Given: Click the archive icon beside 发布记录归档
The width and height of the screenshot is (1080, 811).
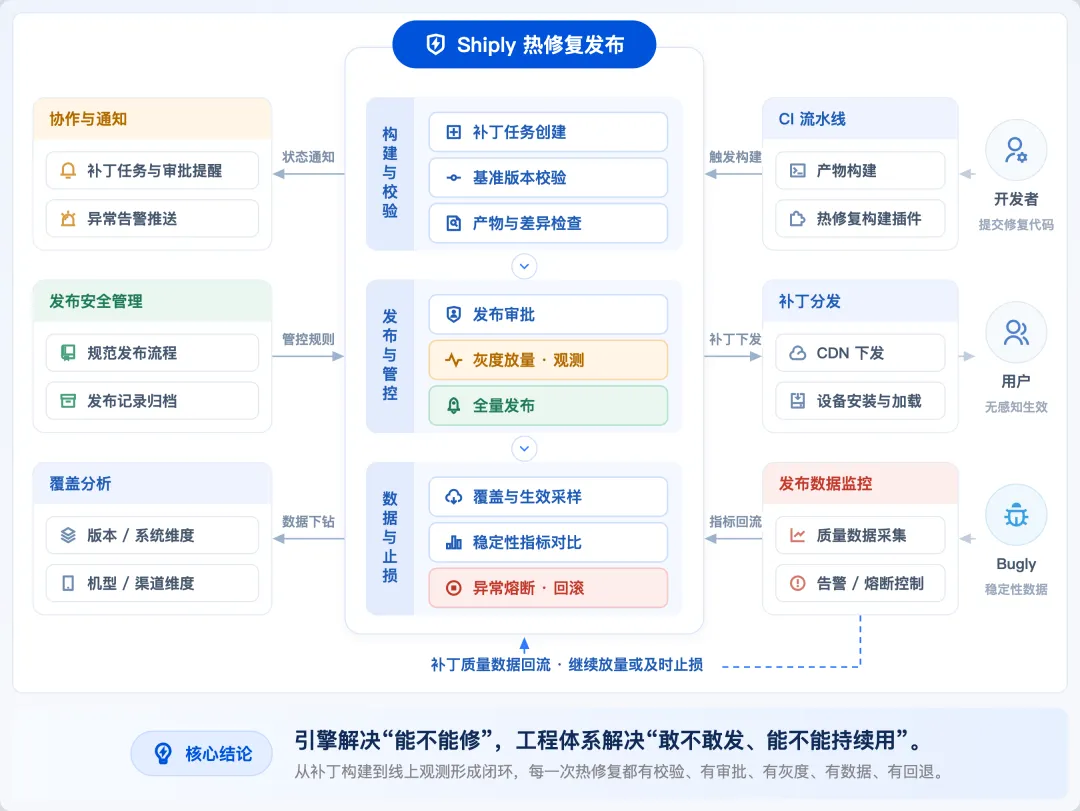Looking at the screenshot, I should tap(68, 401).
